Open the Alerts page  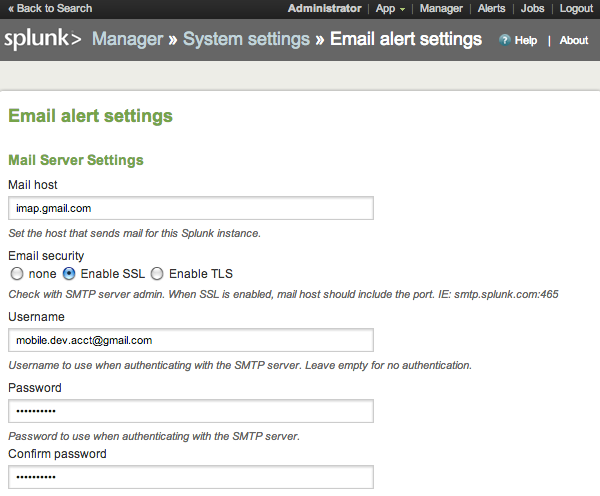[491, 8]
